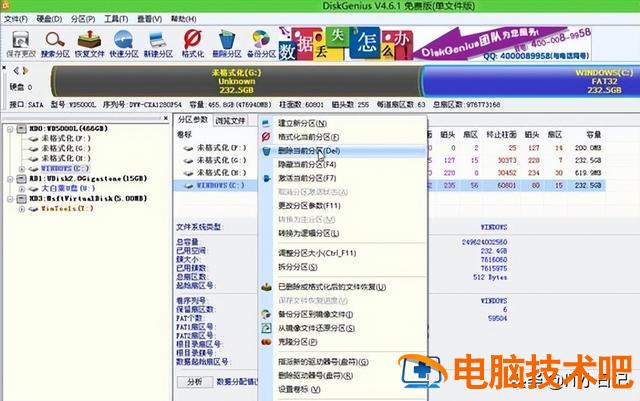Viewport: 640px width, 401px height.
Task: Click the 619.9MB capacity cell
Action: pos(588,173)
